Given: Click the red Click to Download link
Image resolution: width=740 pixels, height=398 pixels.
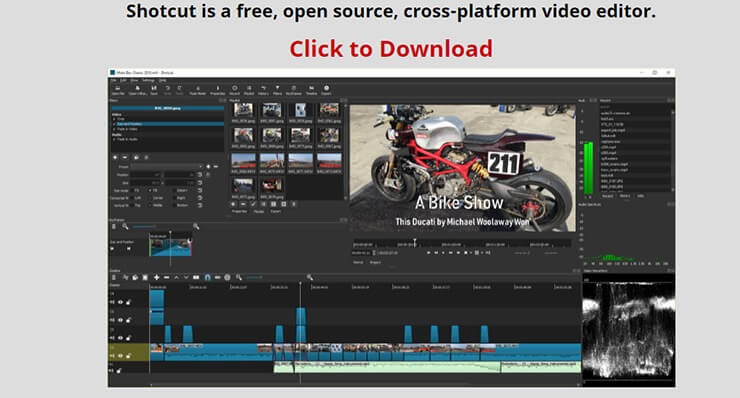Looking at the screenshot, I should tap(391, 49).
